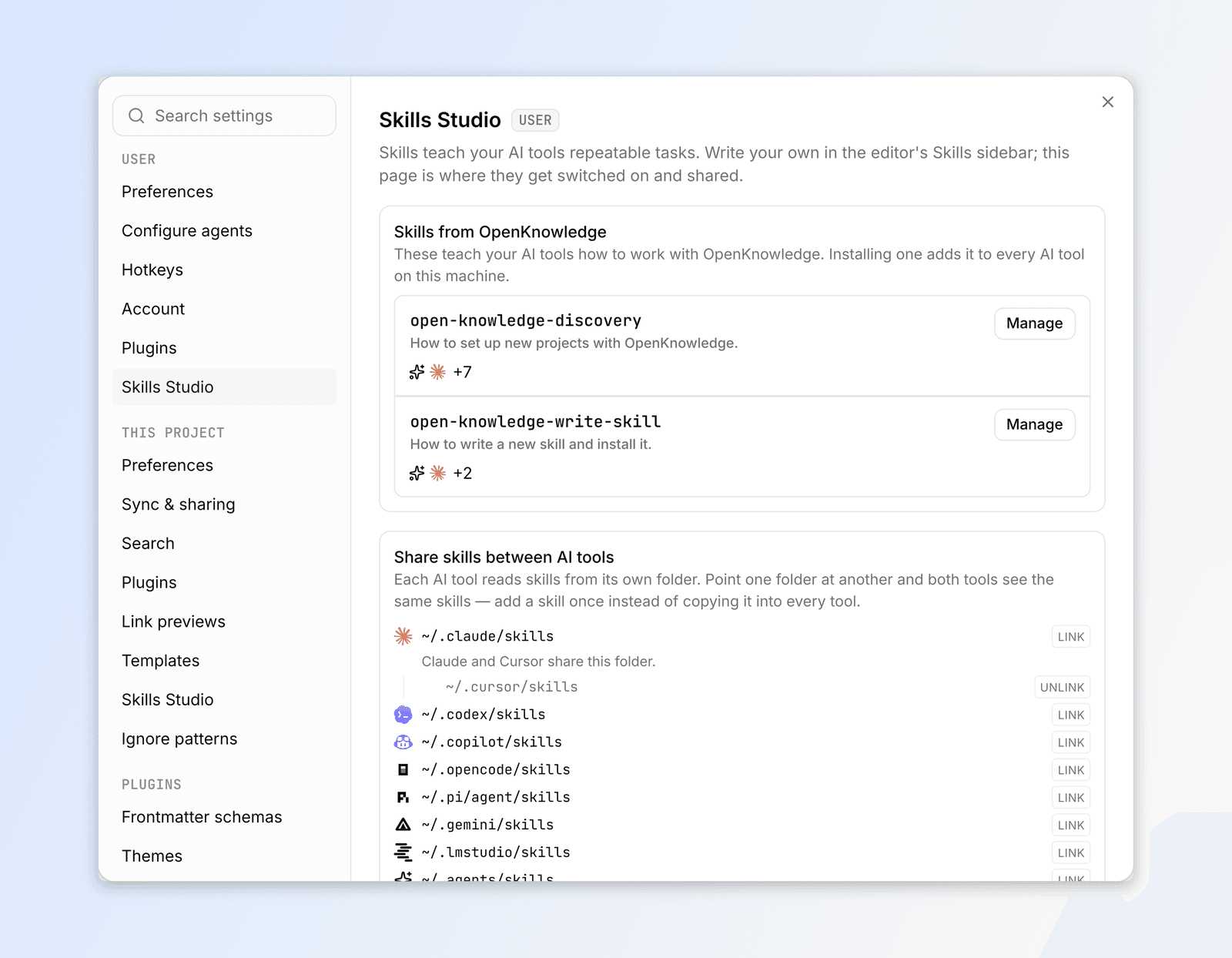Open Themes plugin settings
This screenshot has width=1232, height=958.
(x=224, y=856)
